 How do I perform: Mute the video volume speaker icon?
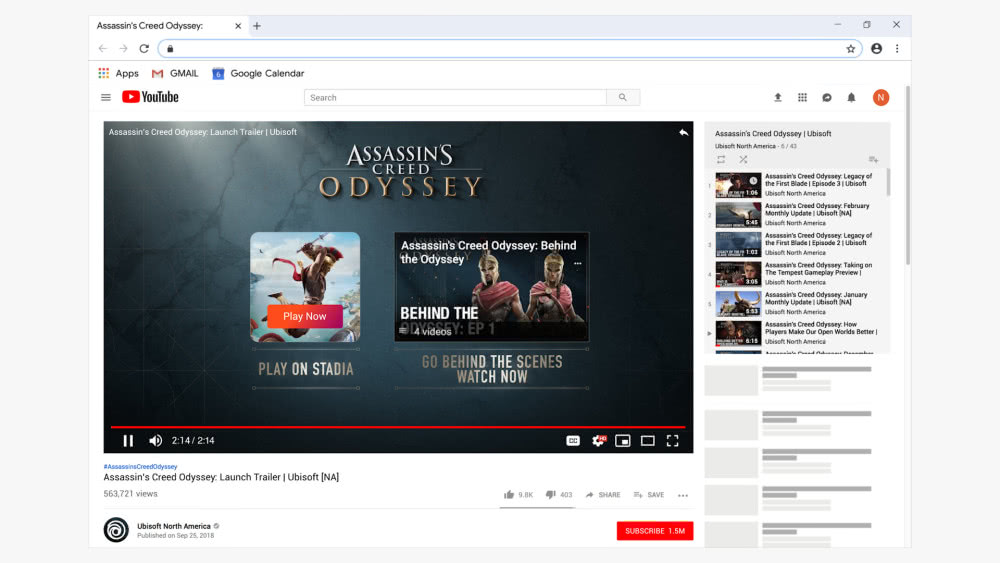[x=155, y=441]
